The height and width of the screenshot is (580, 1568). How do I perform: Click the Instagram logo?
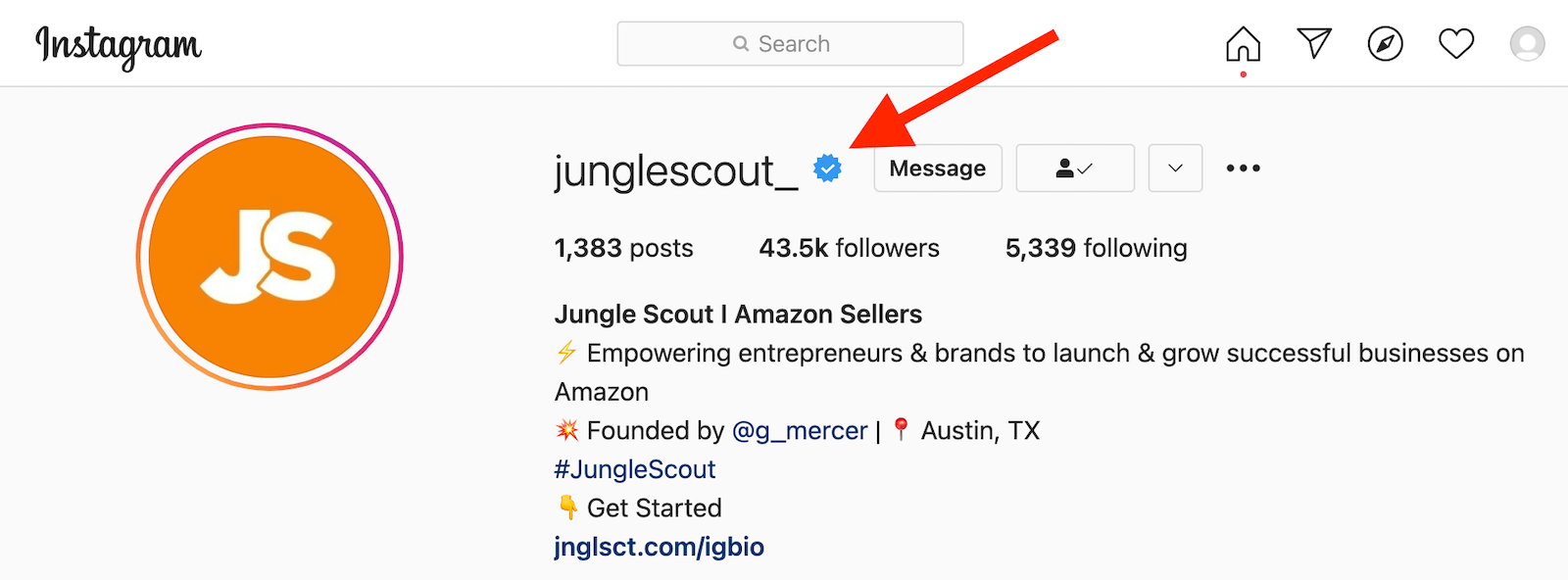[119, 45]
